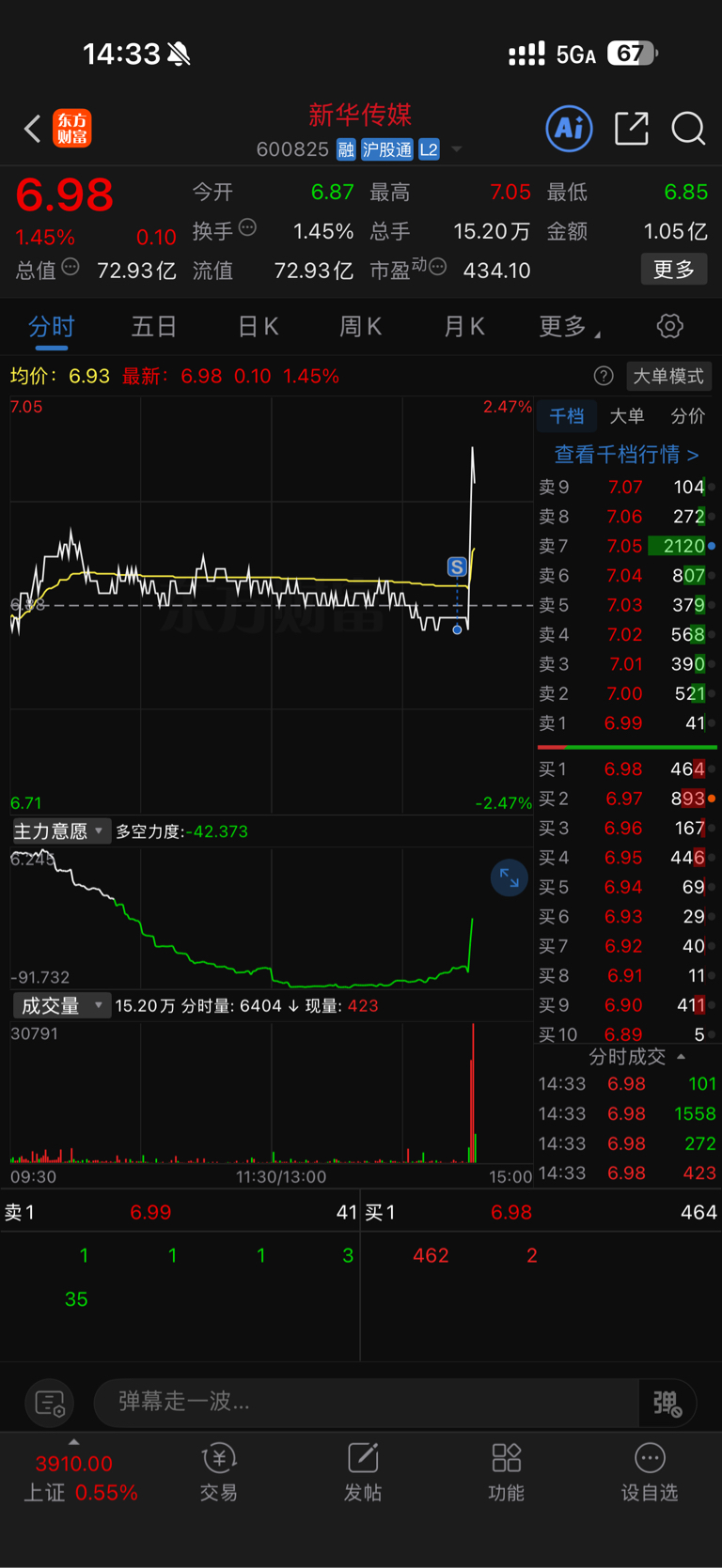Viewport: 722px width, 1568px height.
Task: Open the search magnifier icon
Action: [x=688, y=128]
